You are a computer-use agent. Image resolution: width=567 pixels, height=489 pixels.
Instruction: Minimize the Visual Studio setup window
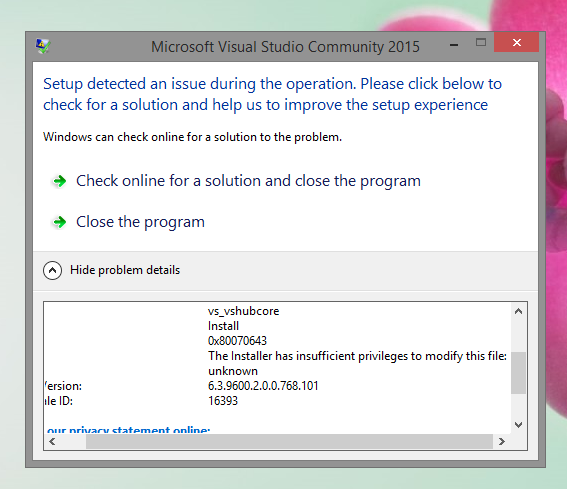click(454, 45)
